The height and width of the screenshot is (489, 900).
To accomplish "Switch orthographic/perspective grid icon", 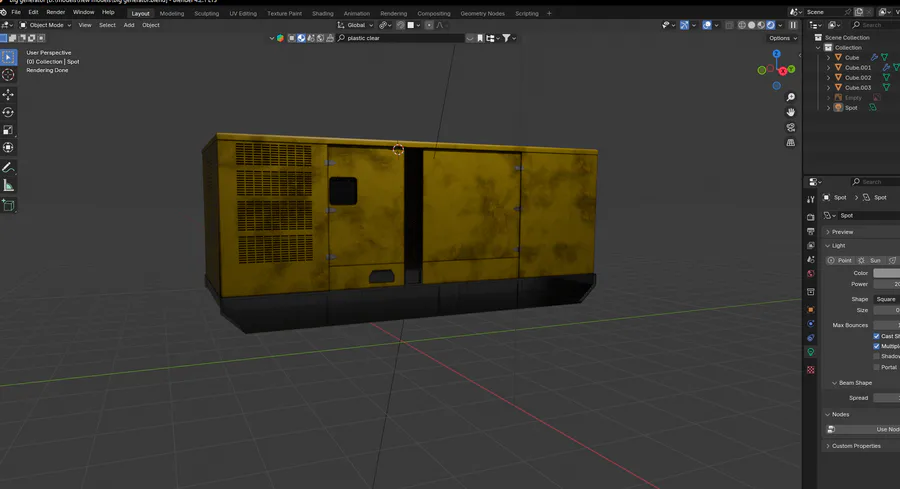I will [x=791, y=142].
